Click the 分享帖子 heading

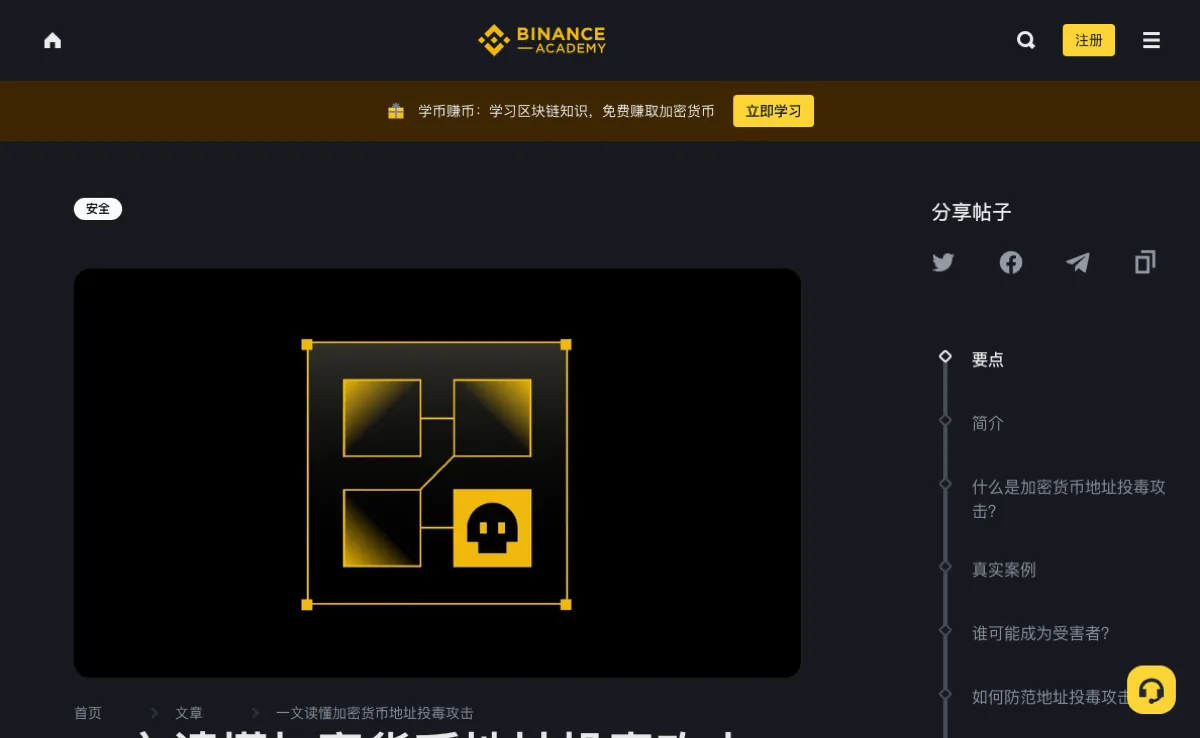(972, 212)
